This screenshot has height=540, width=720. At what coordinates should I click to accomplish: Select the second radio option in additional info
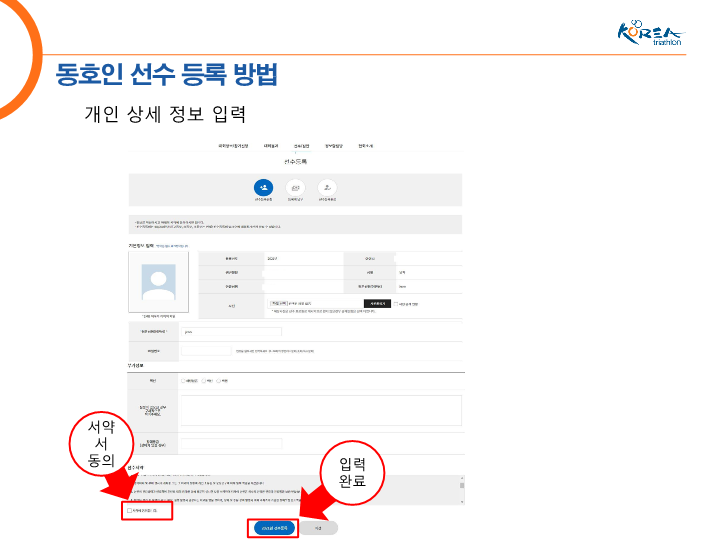(x=203, y=381)
